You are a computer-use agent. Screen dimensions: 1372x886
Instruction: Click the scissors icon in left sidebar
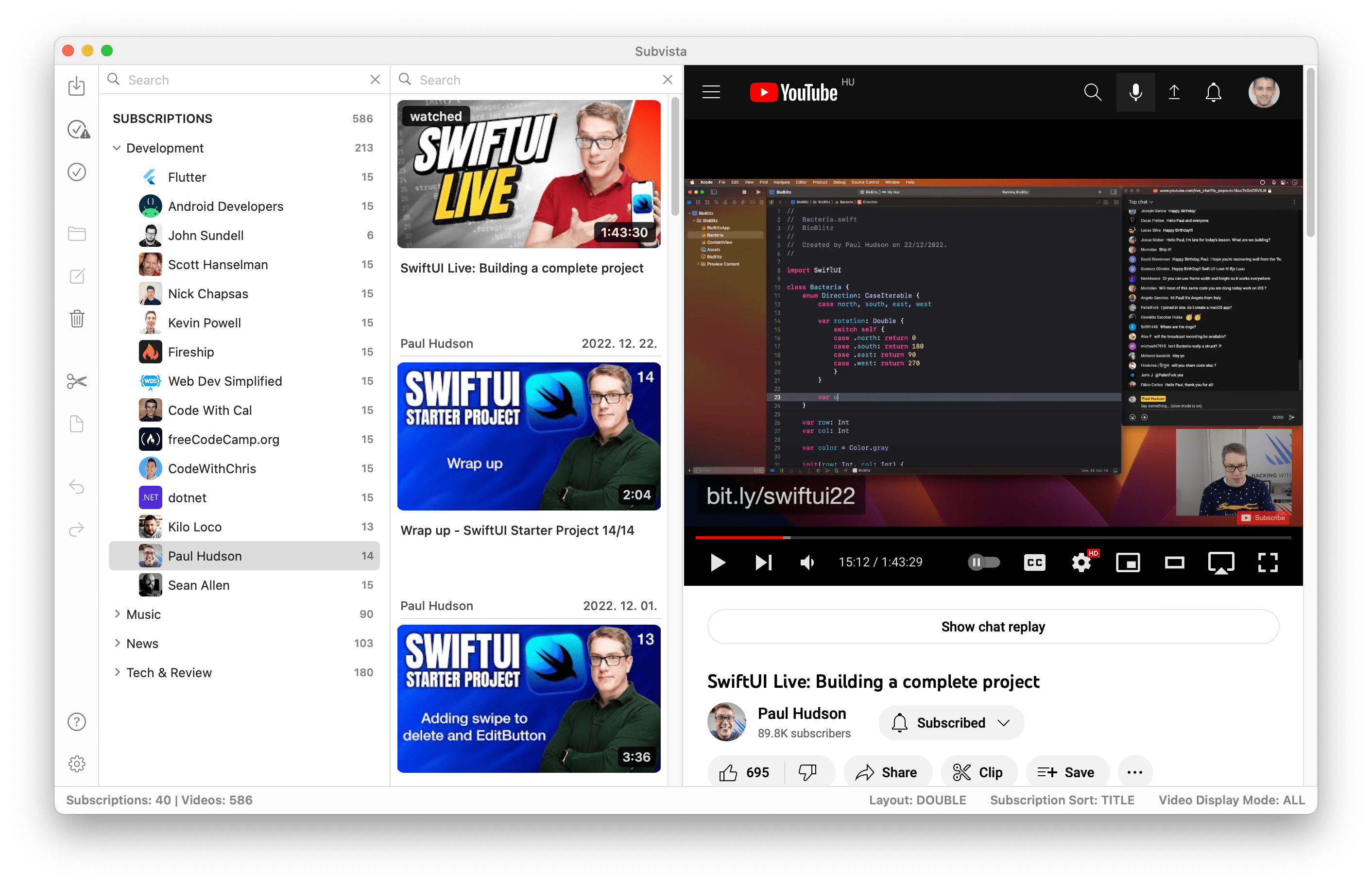tap(76, 381)
